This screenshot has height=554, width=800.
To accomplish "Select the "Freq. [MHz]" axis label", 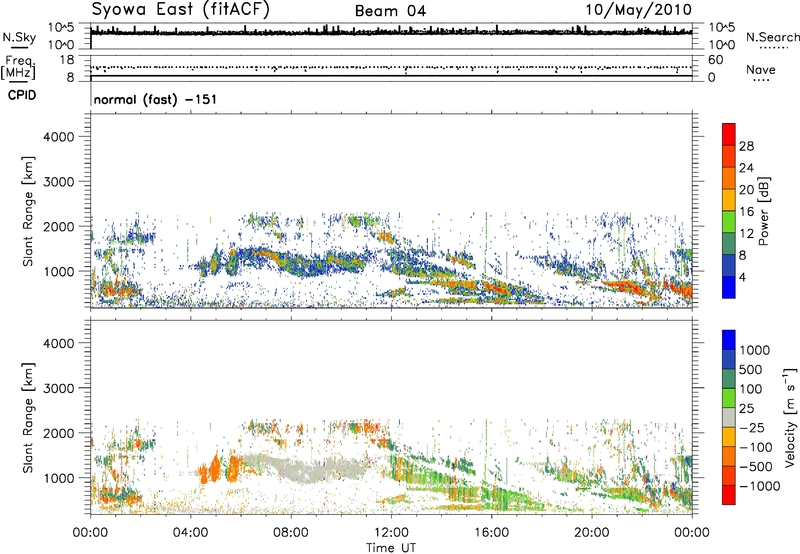I will (18, 68).
